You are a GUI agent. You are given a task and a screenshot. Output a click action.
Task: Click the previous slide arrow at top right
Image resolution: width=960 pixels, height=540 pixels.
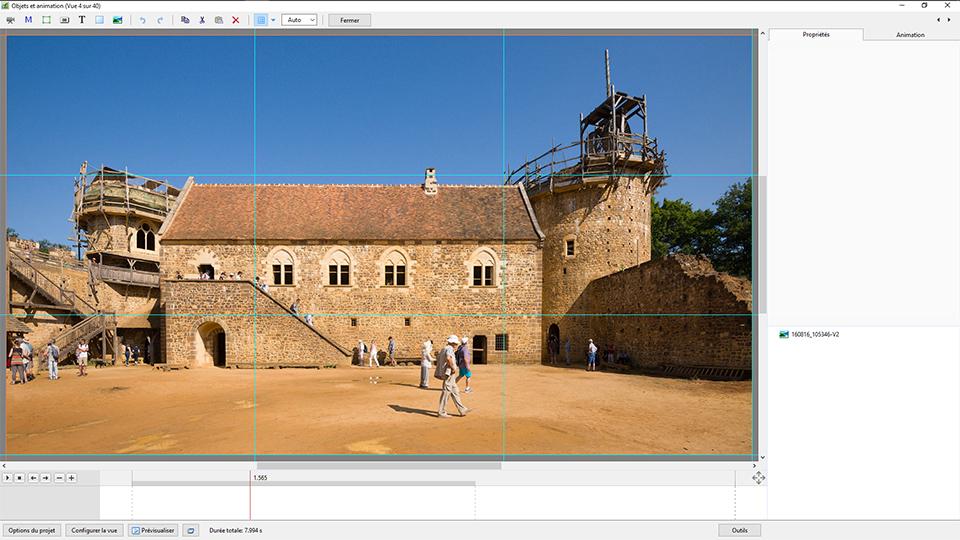[939, 20]
